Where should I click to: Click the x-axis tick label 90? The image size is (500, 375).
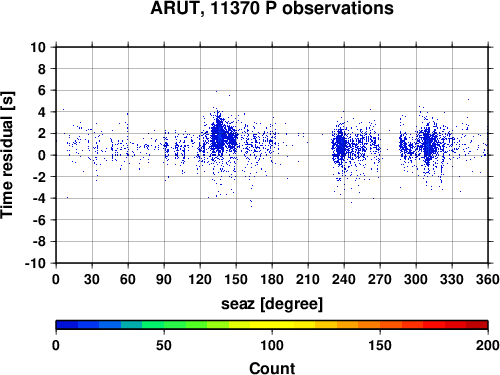click(164, 279)
